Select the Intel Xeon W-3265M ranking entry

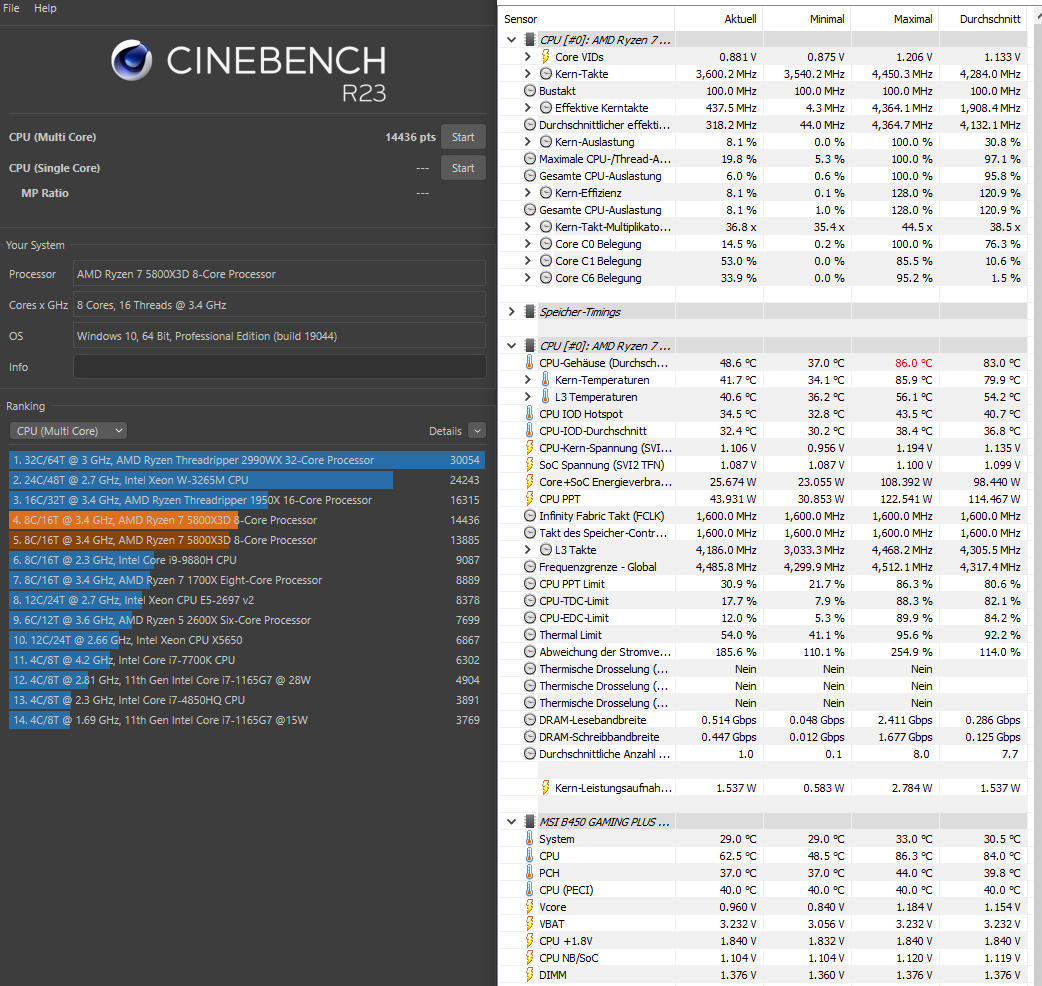click(247, 480)
